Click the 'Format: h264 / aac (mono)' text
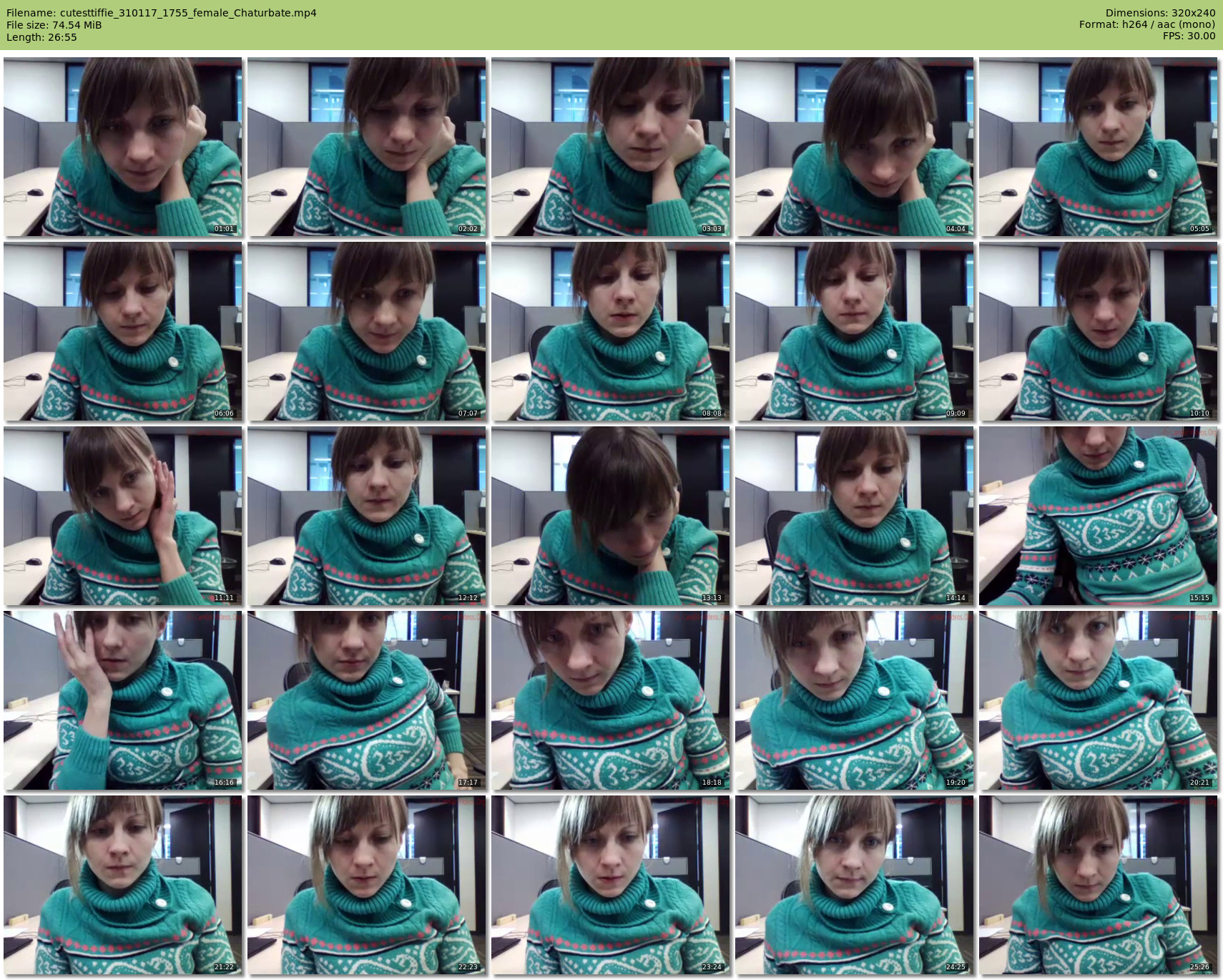The image size is (1223, 980). coord(1147,24)
